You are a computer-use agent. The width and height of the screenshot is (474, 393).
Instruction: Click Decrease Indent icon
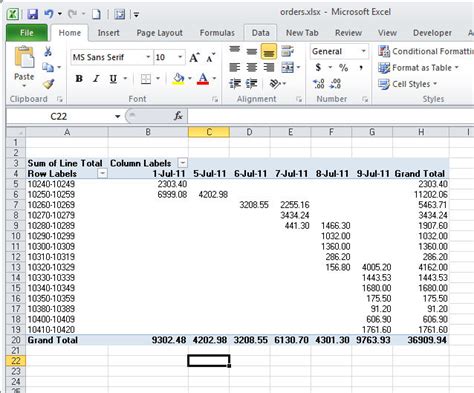[x=235, y=83]
